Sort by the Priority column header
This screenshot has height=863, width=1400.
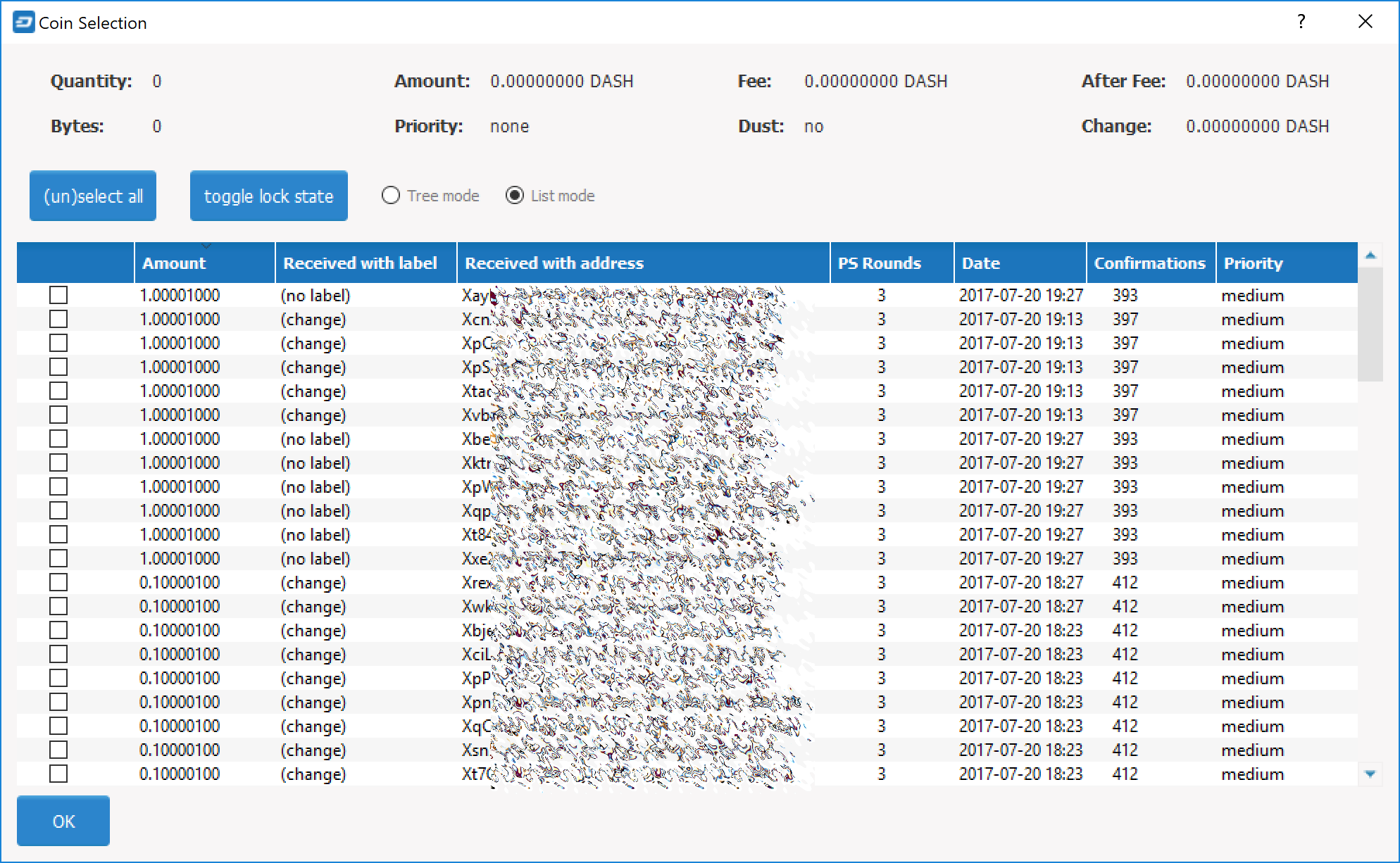pyautogui.click(x=1287, y=263)
